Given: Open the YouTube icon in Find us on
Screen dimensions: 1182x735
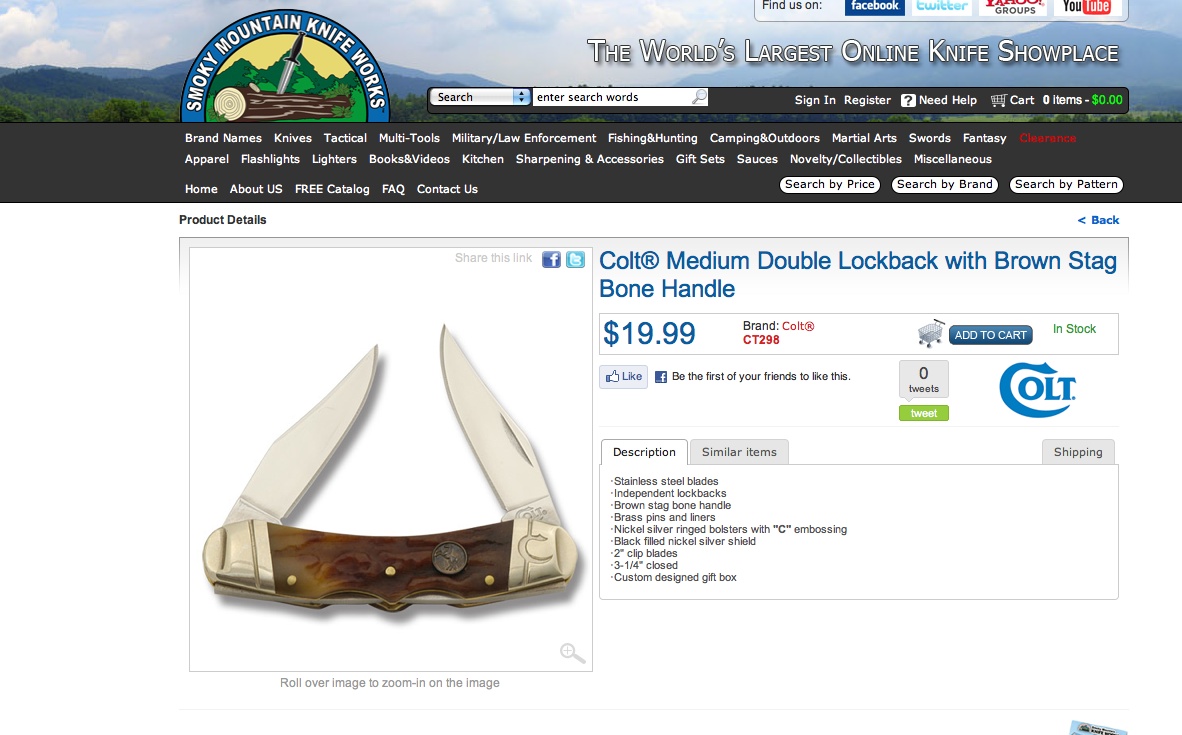Looking at the screenshot, I should tap(1086, 7).
